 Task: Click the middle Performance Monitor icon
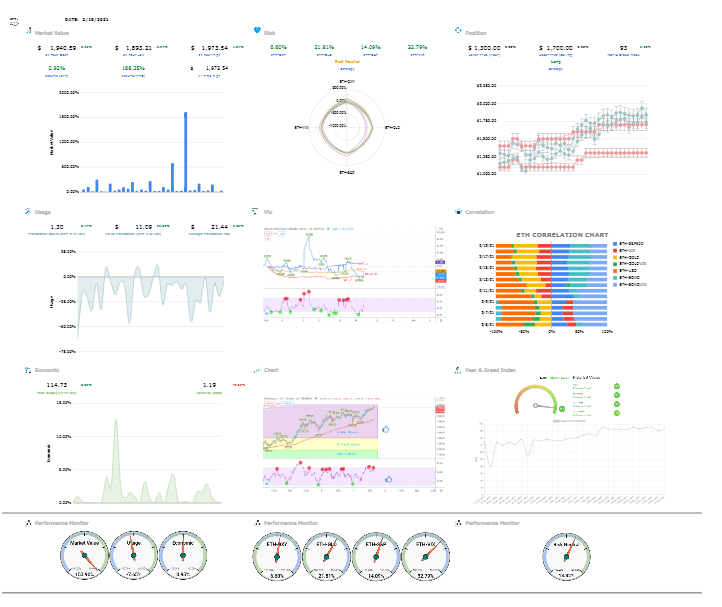click(257, 523)
